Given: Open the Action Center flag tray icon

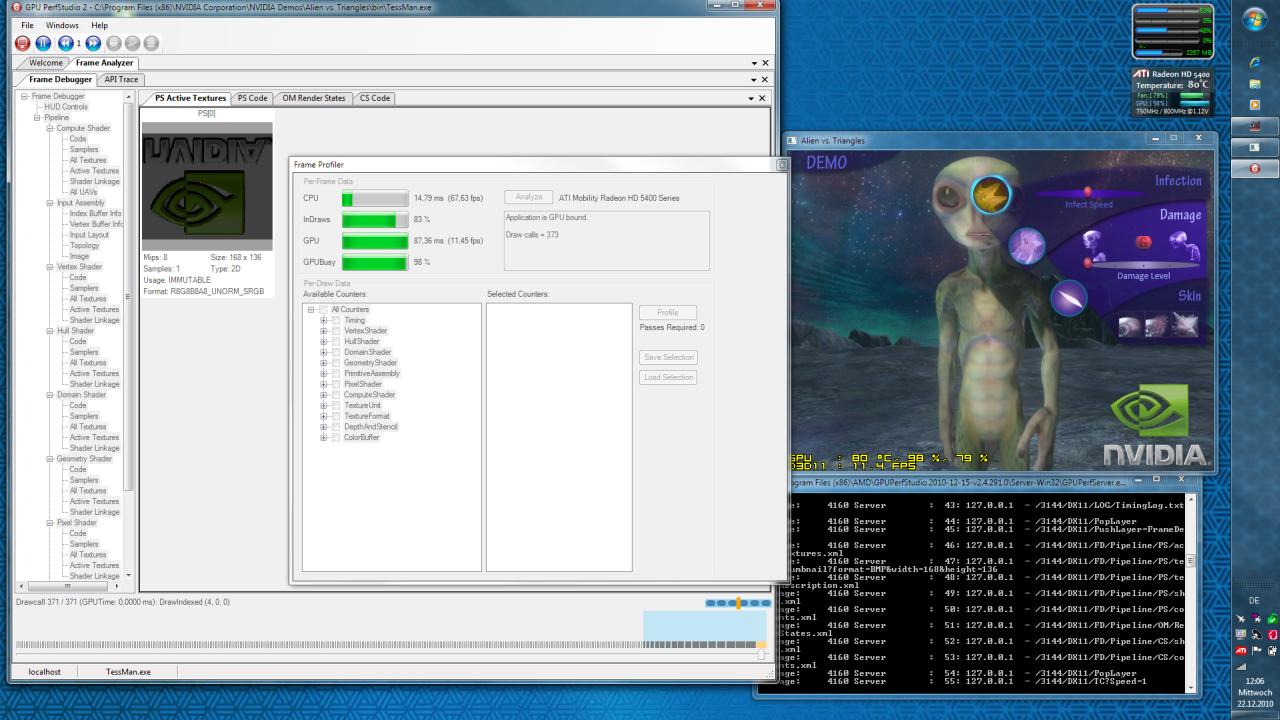Looking at the screenshot, I should pyautogui.click(x=1256, y=650).
